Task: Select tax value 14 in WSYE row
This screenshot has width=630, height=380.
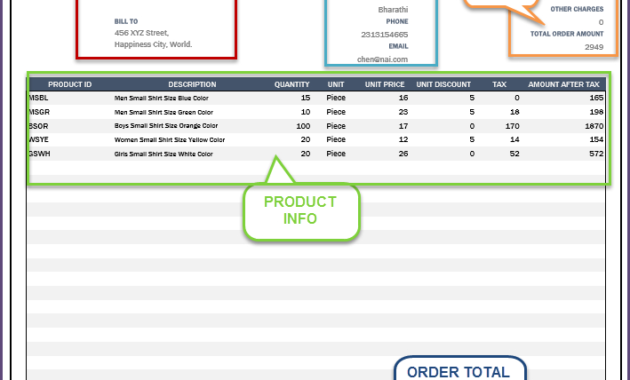Action: [x=515, y=139]
